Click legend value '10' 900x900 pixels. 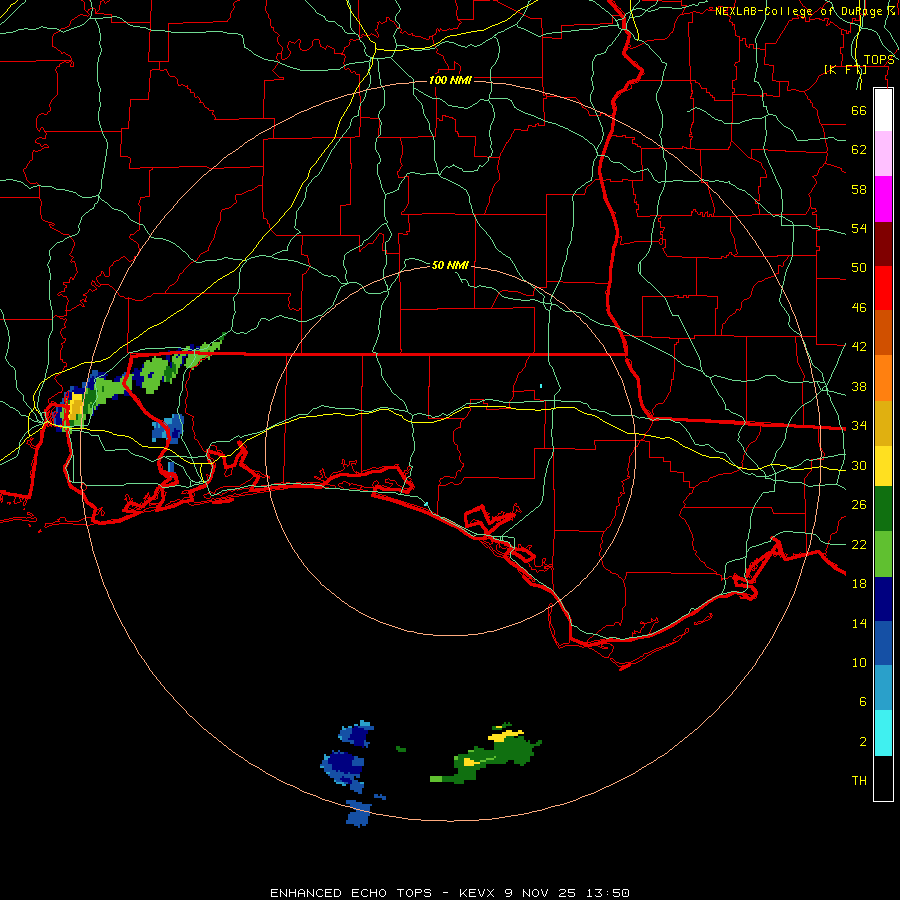click(x=859, y=662)
